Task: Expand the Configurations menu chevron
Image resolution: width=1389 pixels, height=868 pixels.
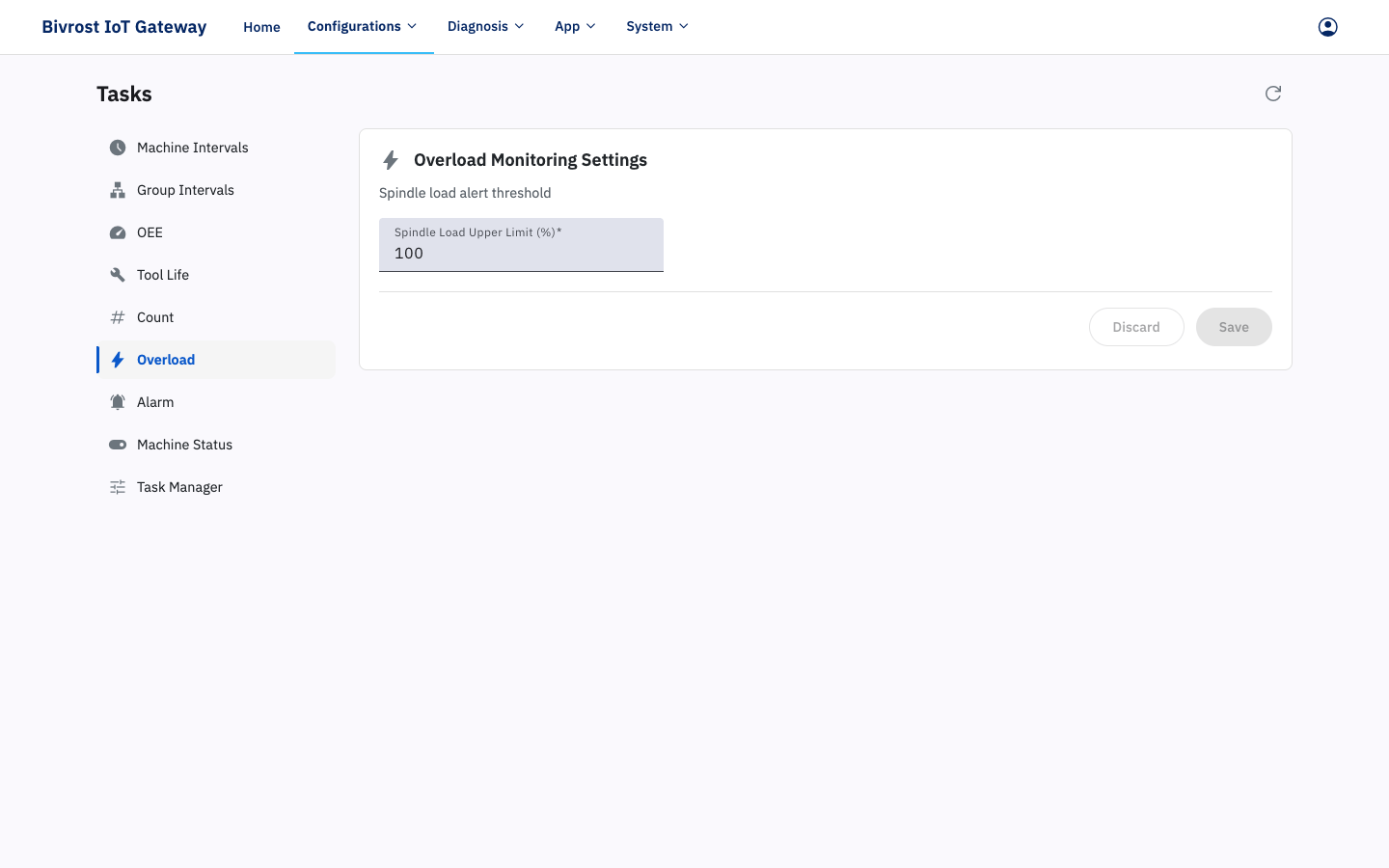Action: pos(412,26)
